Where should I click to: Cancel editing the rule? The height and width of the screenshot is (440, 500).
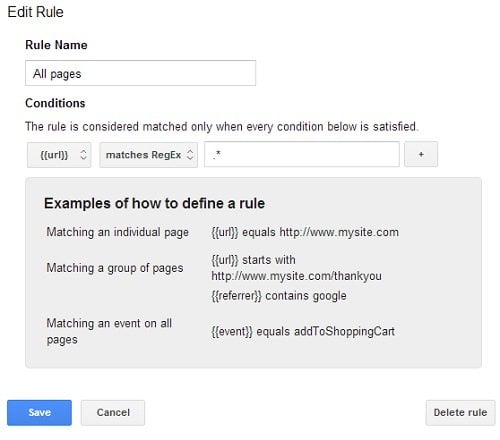coord(113,413)
